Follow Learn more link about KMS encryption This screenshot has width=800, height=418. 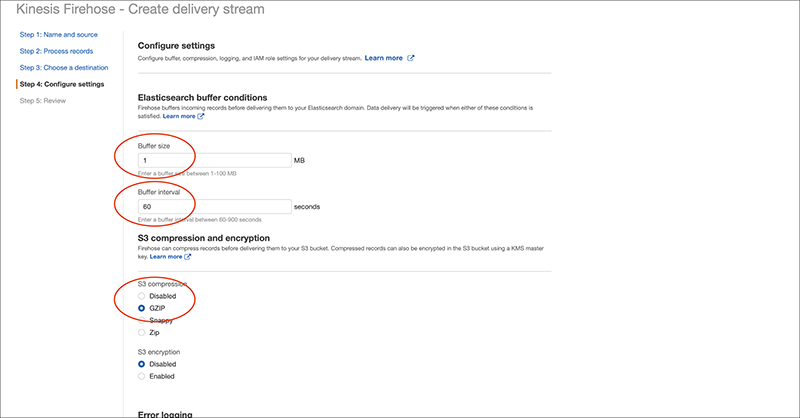pos(165,257)
